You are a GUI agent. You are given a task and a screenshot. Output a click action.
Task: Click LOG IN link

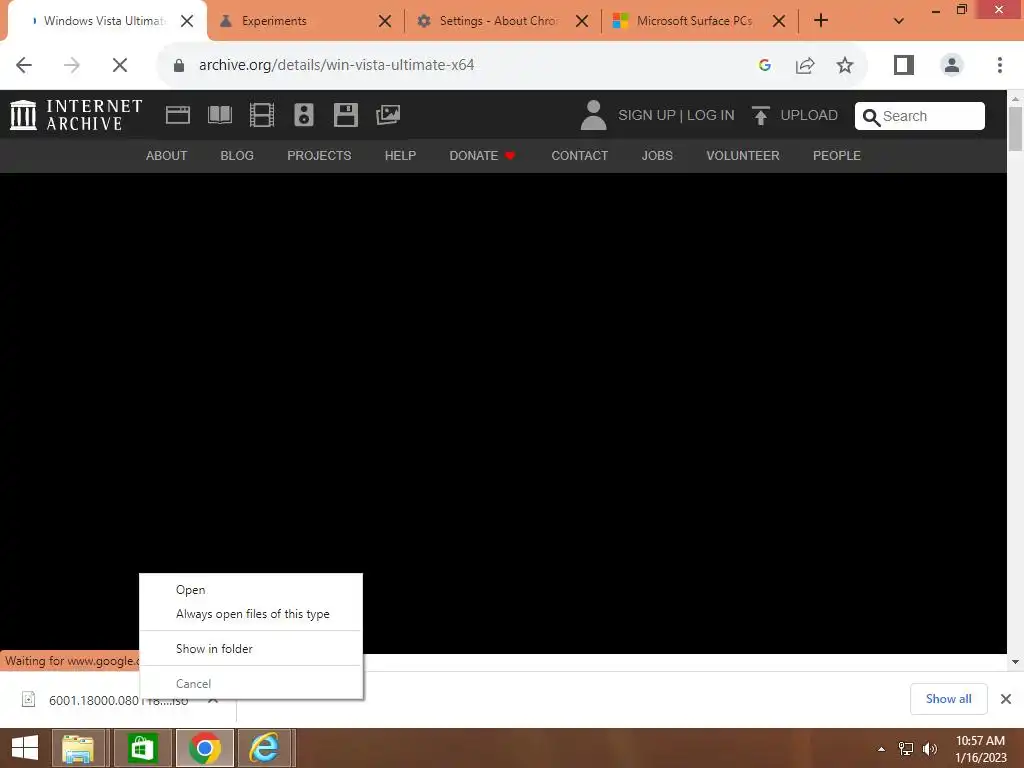[x=711, y=116]
